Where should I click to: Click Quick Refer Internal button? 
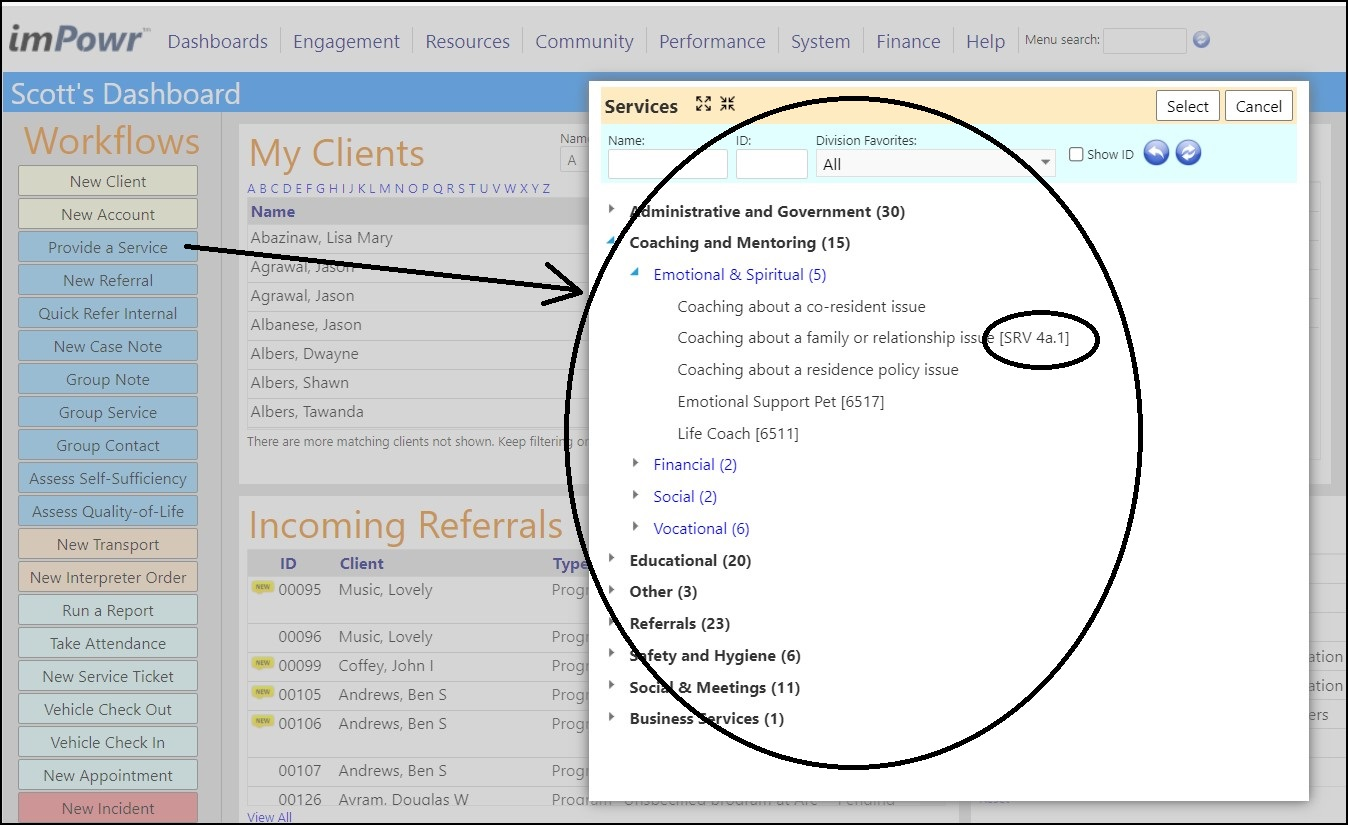coord(108,313)
